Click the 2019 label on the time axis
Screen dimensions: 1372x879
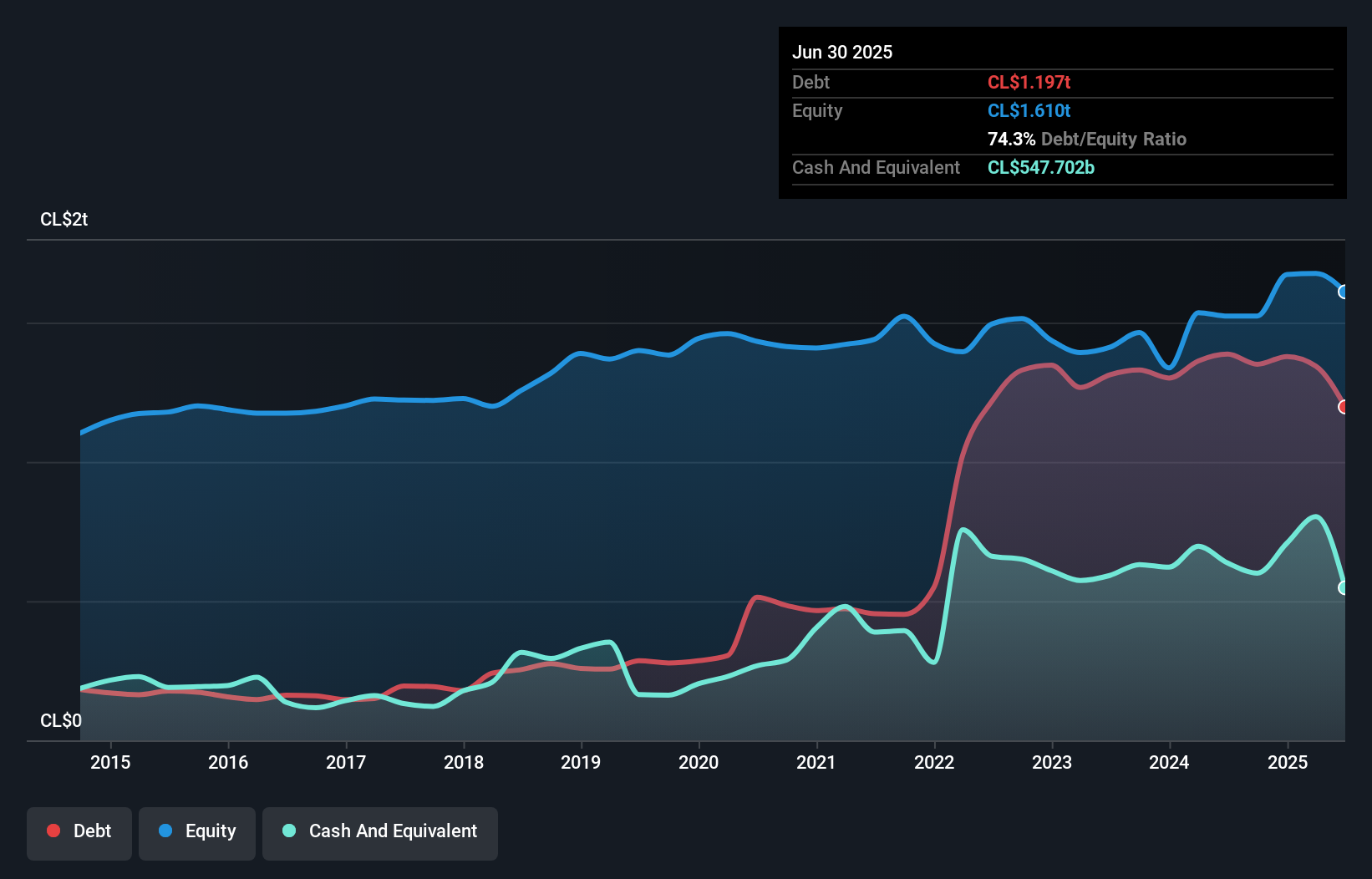(581, 762)
